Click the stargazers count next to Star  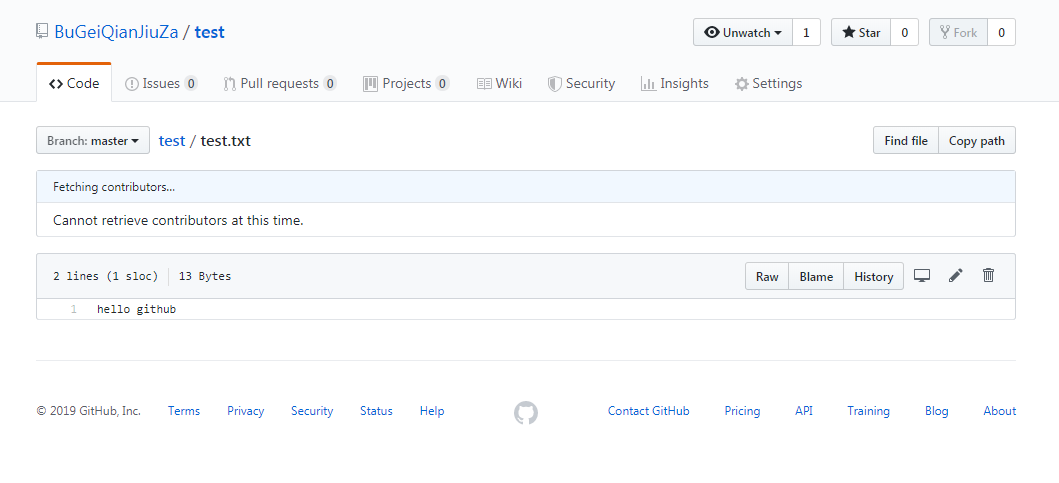(x=904, y=32)
